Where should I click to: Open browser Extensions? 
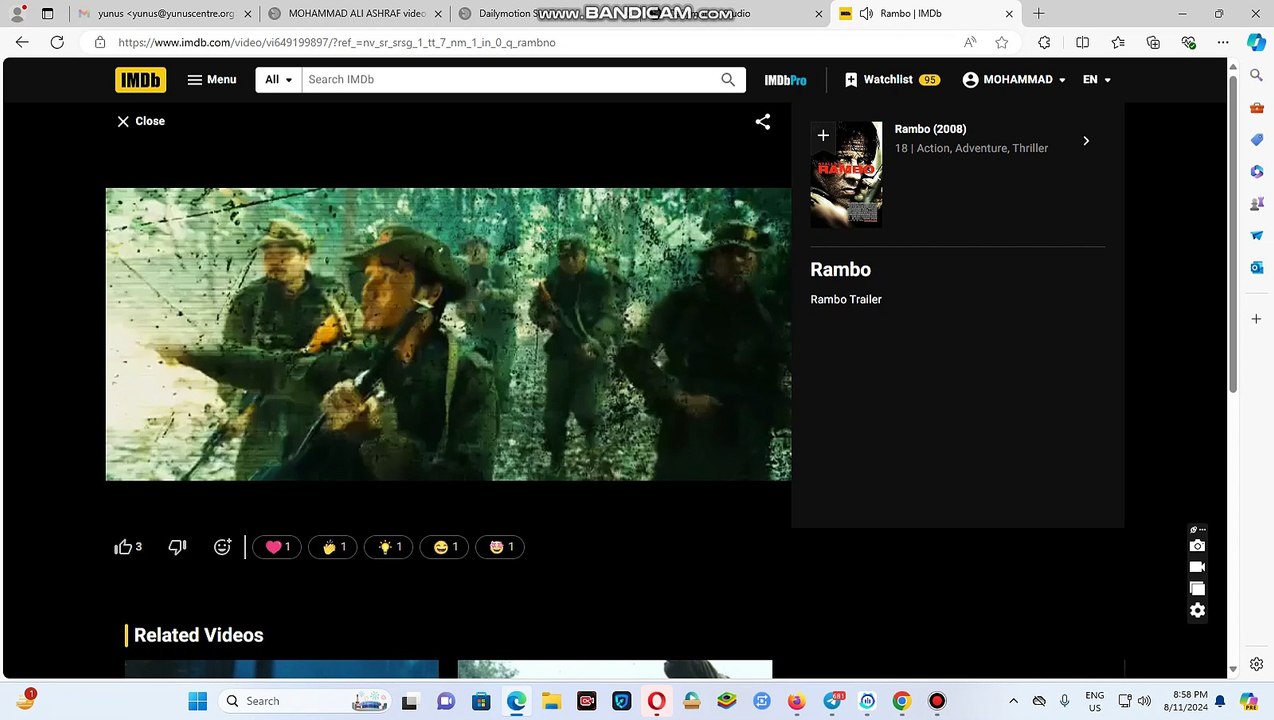pos(1044,42)
